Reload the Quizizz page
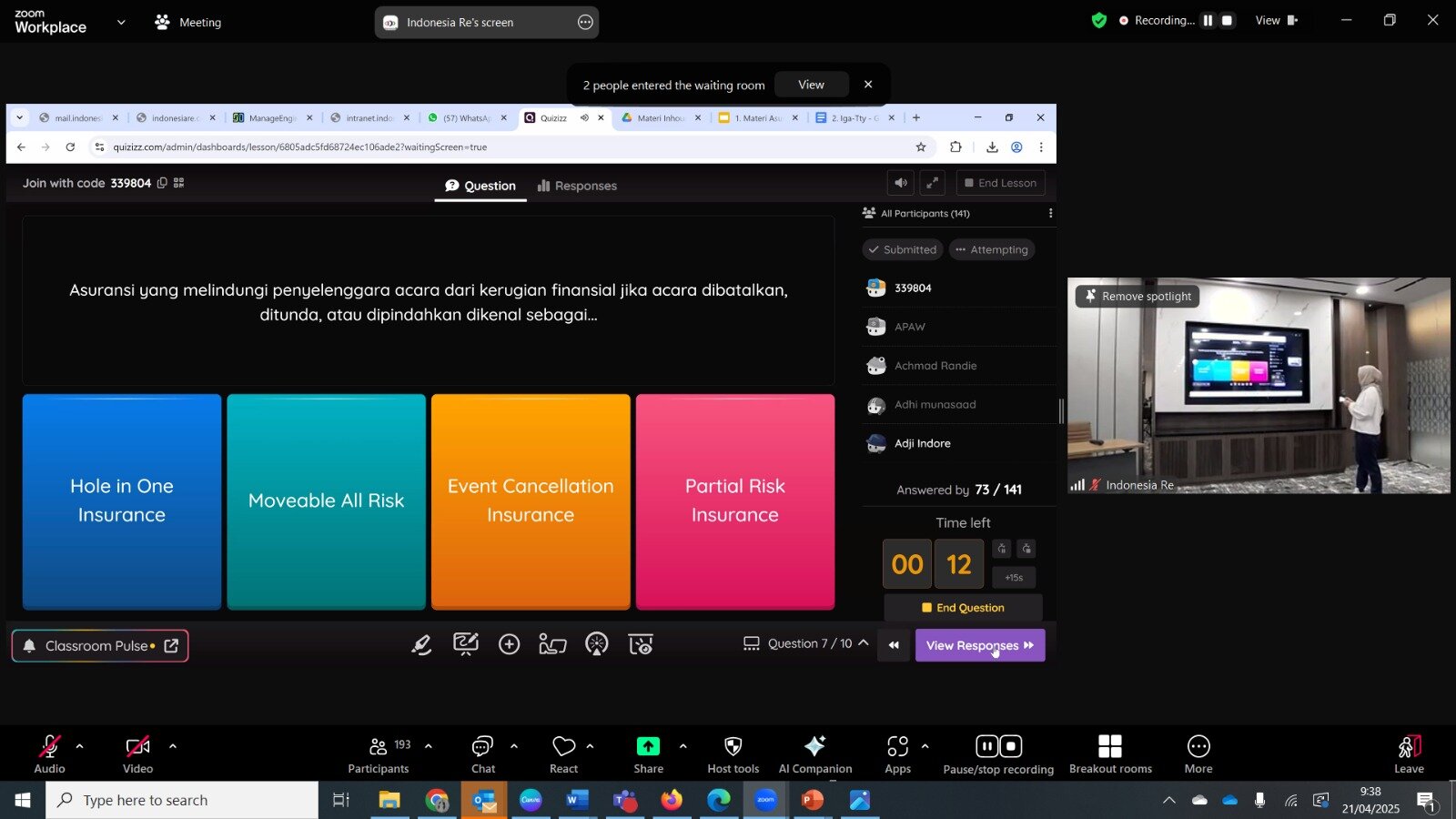Screen dimensions: 1456x819 click(x=70, y=147)
